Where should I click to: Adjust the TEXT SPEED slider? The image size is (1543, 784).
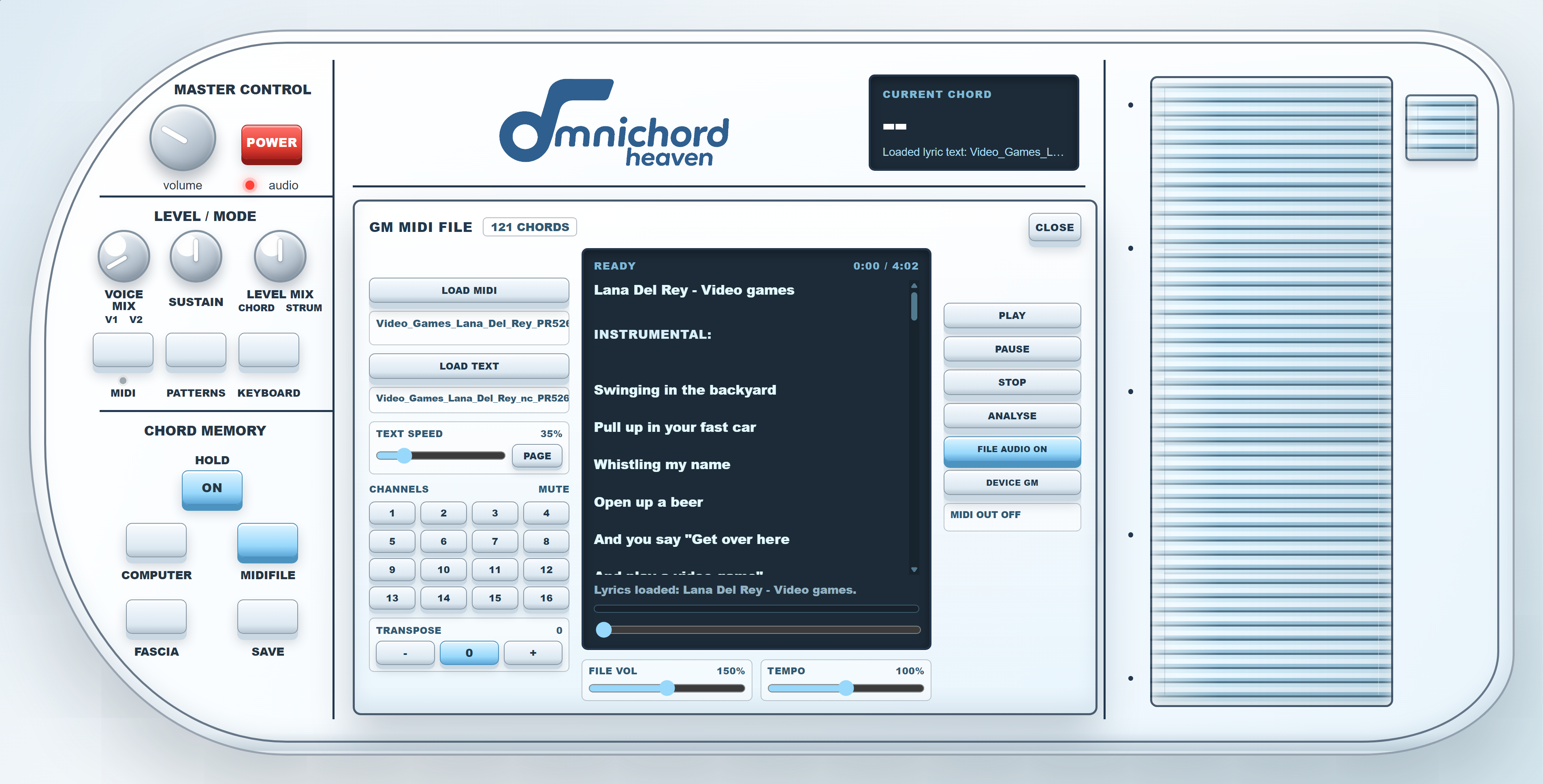pos(440,456)
